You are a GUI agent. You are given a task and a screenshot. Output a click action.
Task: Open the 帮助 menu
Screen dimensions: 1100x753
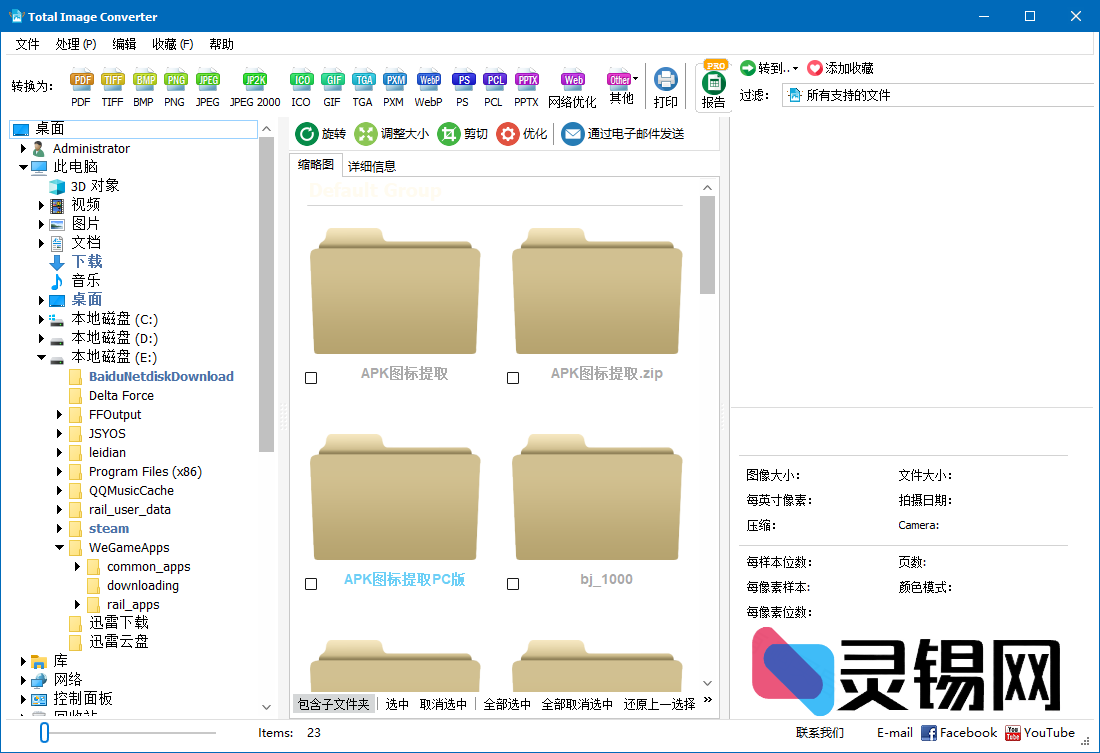[x=221, y=43]
